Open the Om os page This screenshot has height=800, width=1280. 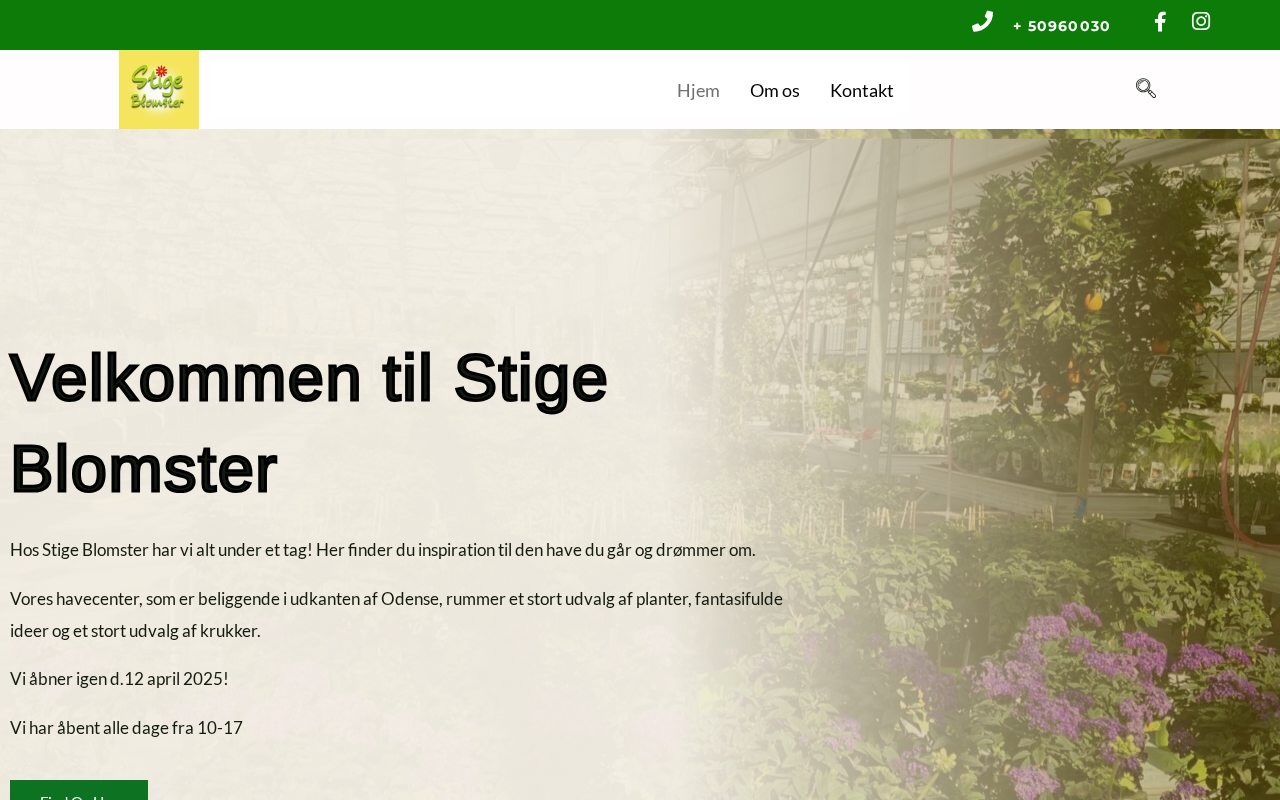pos(775,90)
